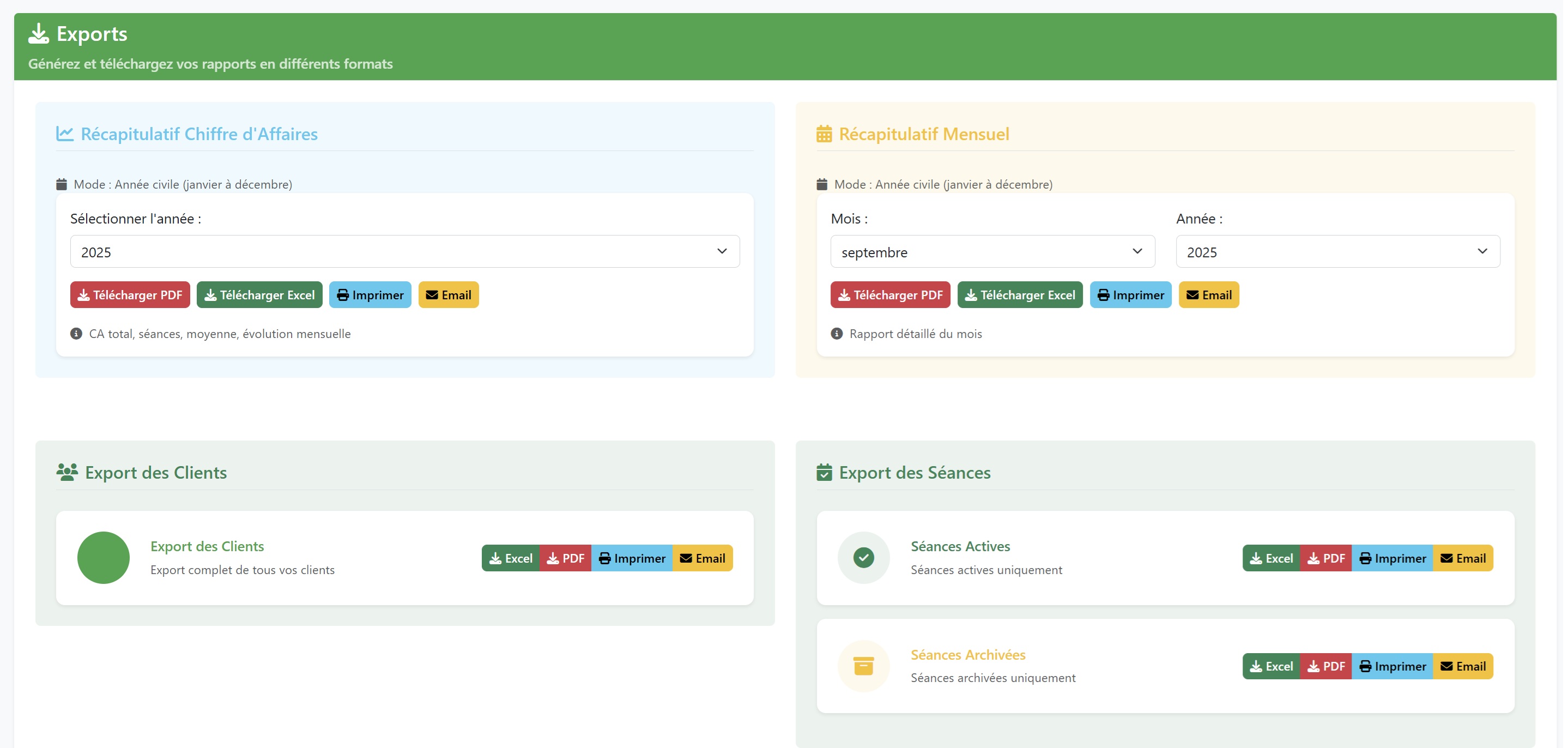Click the green circle icon in Export des Clients

tap(104, 557)
